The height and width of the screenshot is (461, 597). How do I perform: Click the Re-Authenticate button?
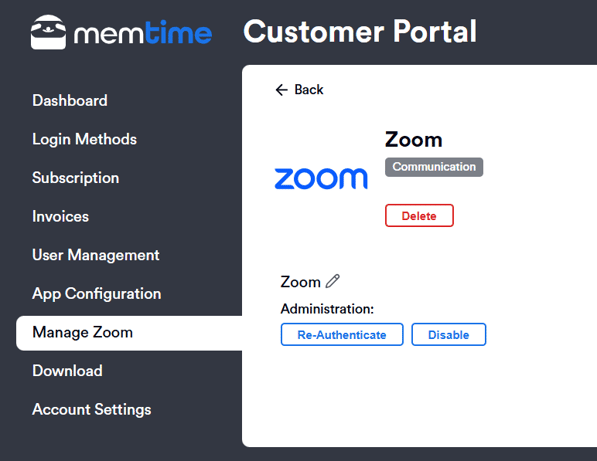point(342,335)
